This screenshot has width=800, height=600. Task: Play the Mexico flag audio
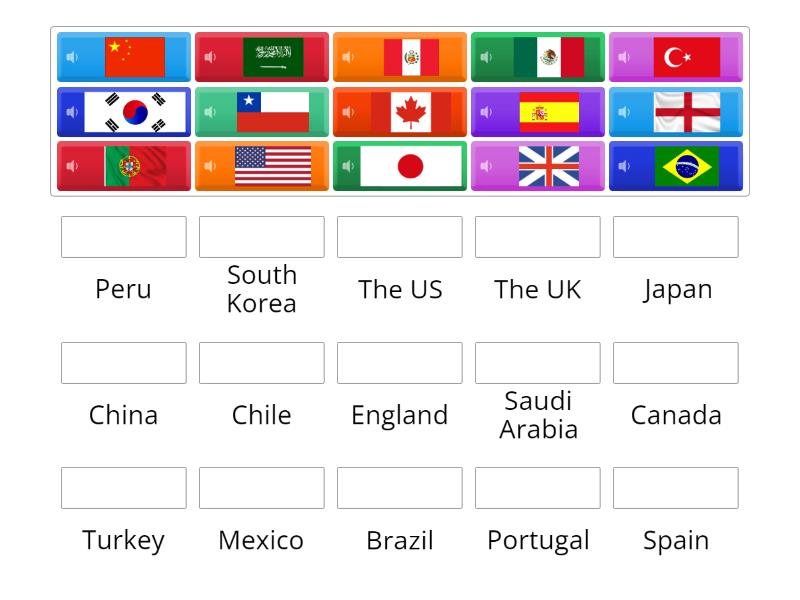pyautogui.click(x=484, y=57)
